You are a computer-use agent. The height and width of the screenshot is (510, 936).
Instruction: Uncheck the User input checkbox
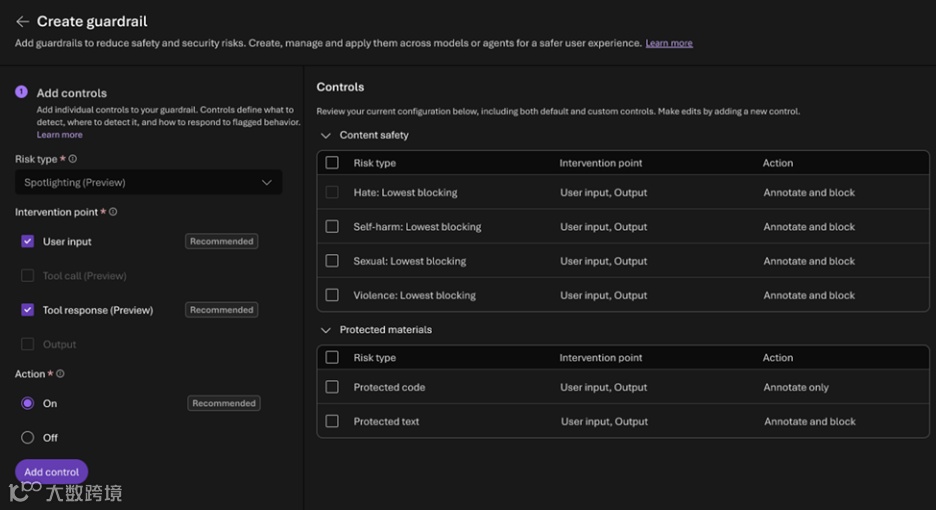pyautogui.click(x=28, y=241)
